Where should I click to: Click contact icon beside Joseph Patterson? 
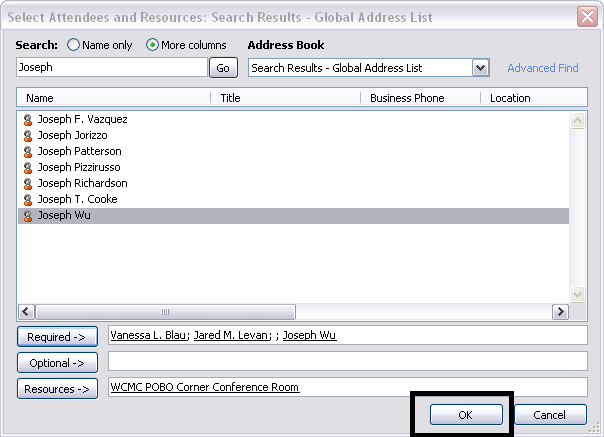(x=28, y=151)
